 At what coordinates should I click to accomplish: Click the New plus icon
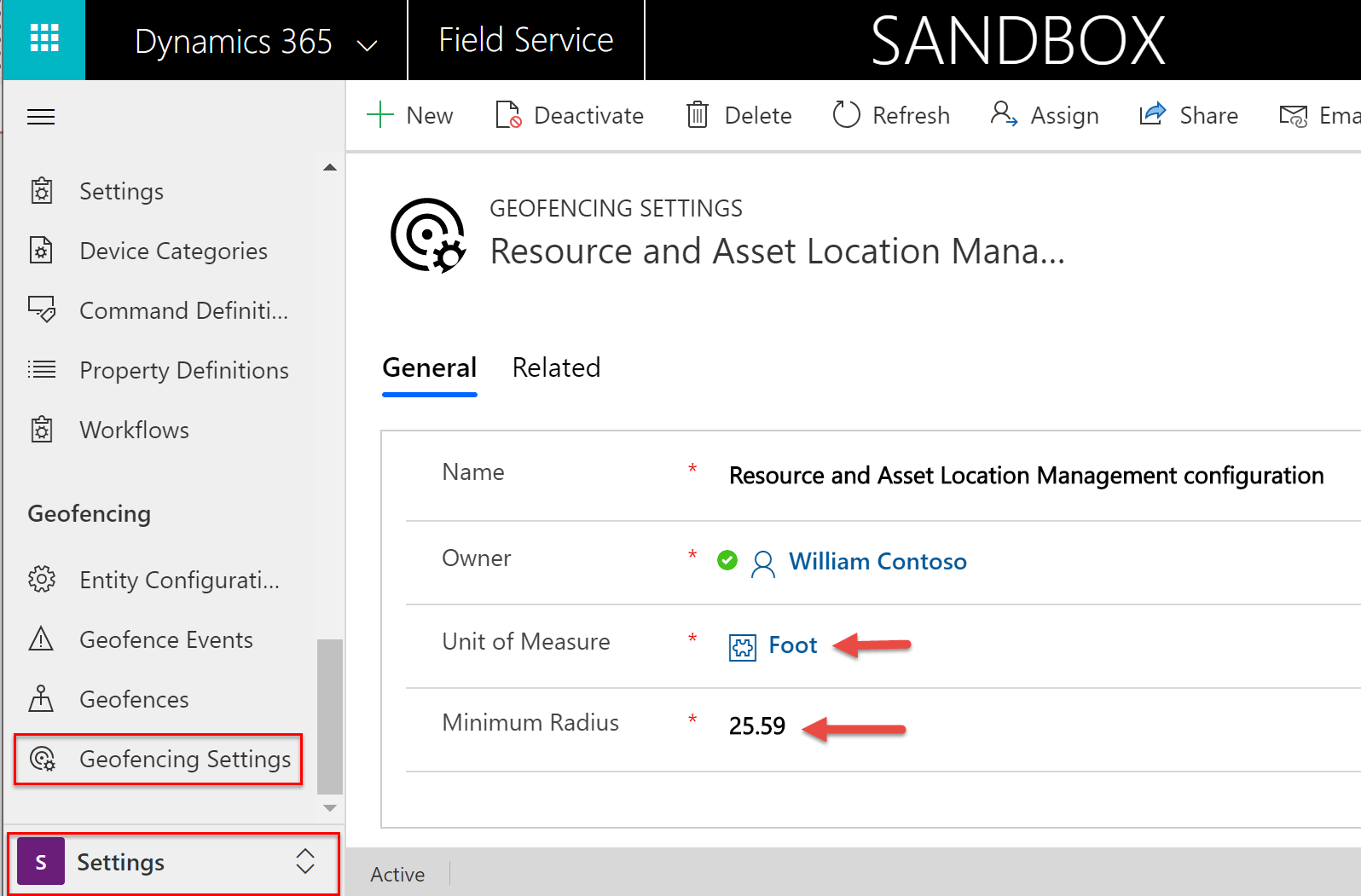[379, 115]
